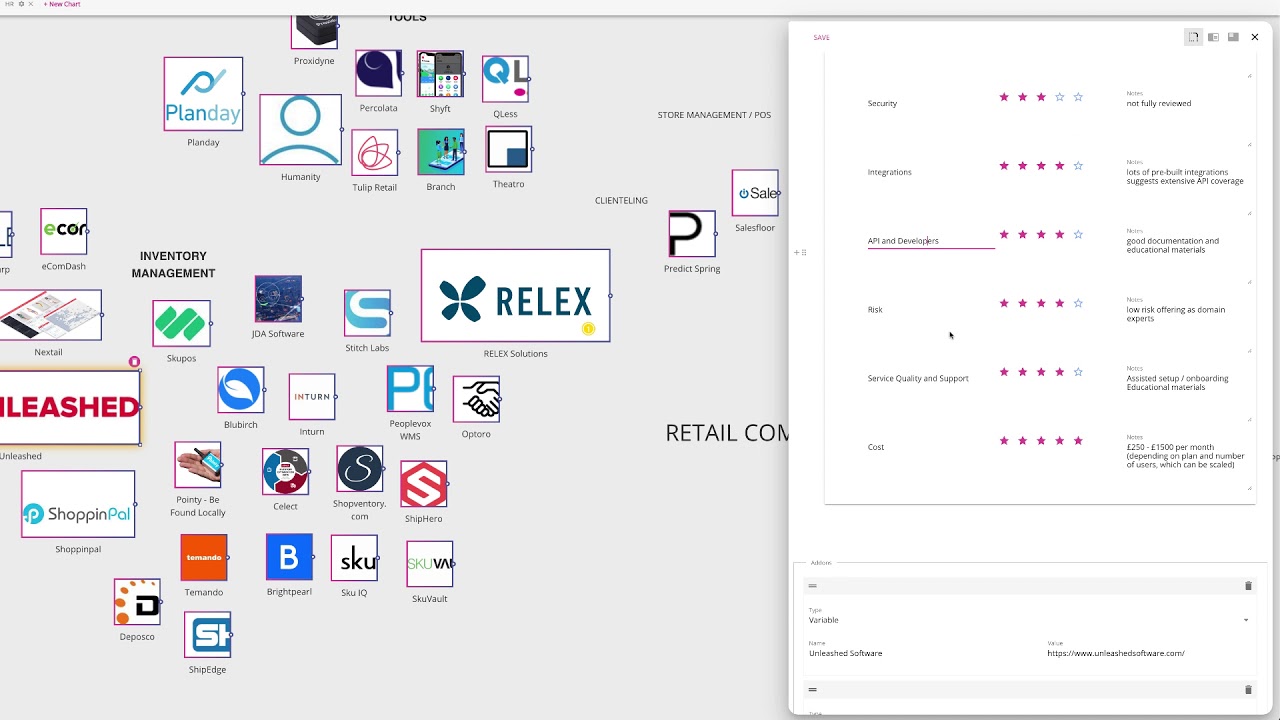Set Security rating to four stars
This screenshot has height=720, width=1280.
1059,97
